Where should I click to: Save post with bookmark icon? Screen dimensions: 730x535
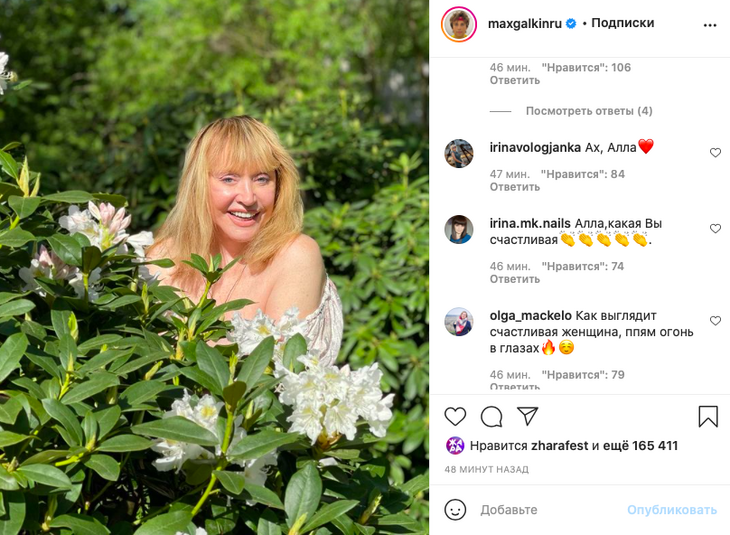pyautogui.click(x=708, y=416)
